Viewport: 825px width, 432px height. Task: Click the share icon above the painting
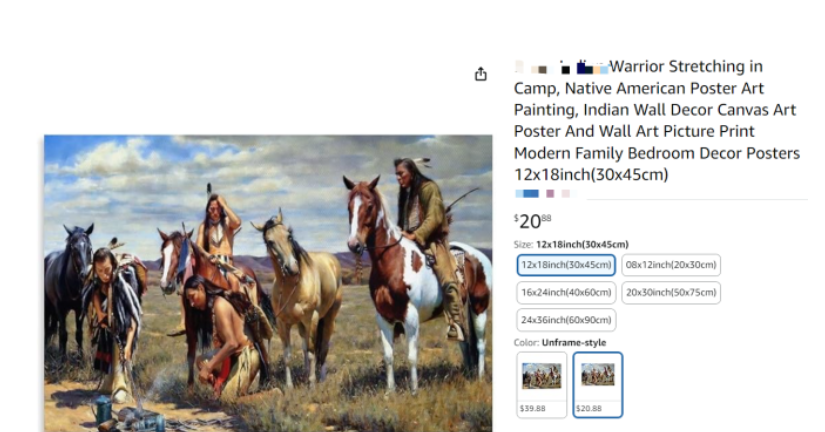click(480, 74)
